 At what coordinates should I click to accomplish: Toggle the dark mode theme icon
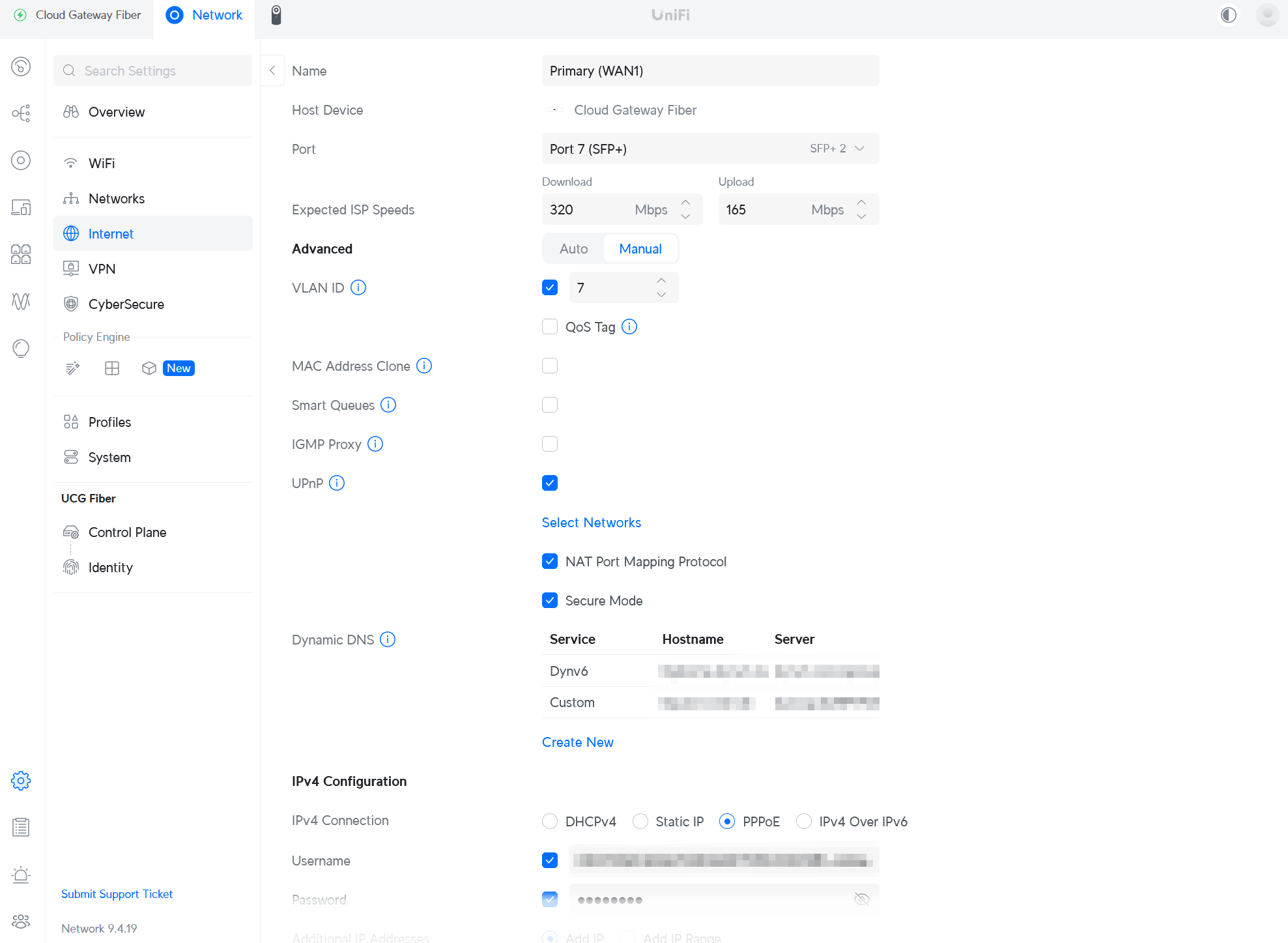(x=1228, y=15)
